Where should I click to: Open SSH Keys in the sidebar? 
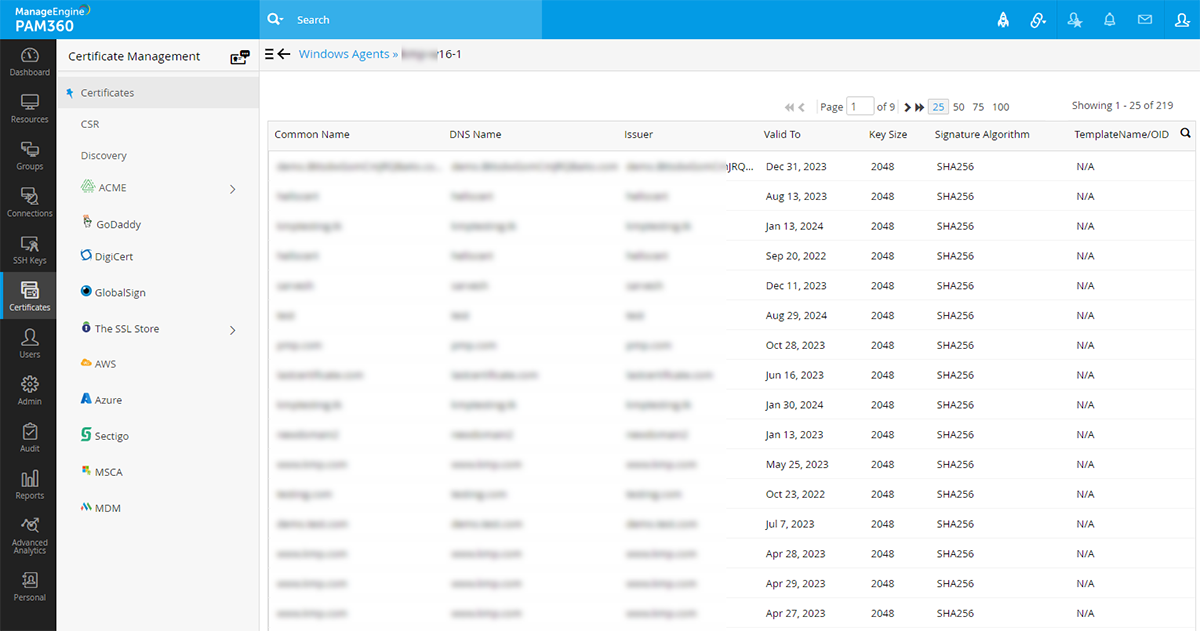click(x=29, y=249)
